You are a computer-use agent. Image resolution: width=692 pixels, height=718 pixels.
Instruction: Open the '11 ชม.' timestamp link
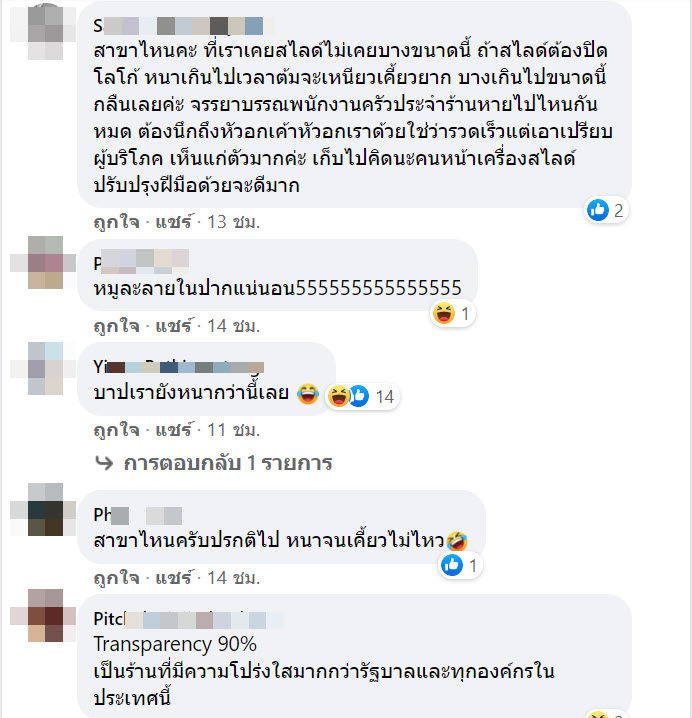click(x=234, y=430)
